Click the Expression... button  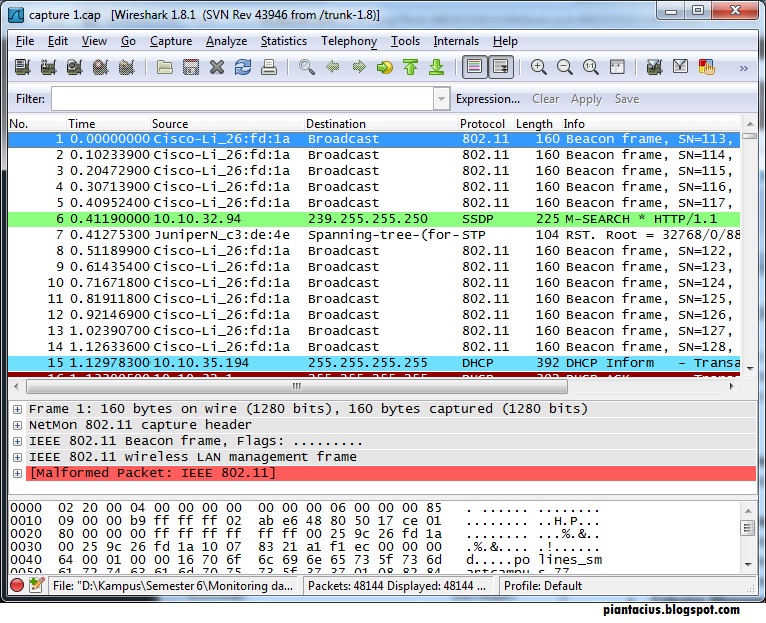[x=487, y=99]
